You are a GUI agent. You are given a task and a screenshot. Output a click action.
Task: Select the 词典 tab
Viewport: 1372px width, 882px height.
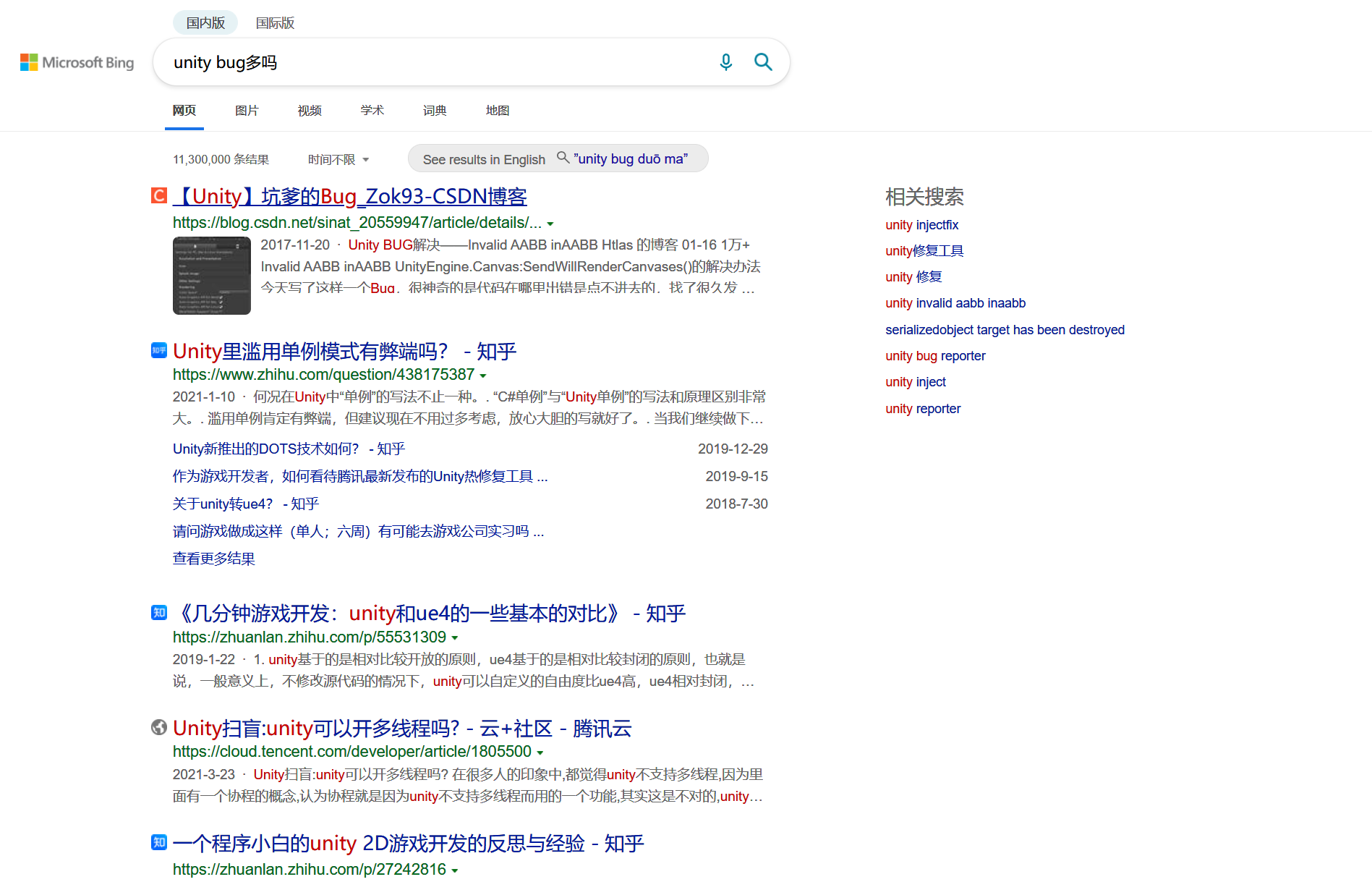pos(435,110)
